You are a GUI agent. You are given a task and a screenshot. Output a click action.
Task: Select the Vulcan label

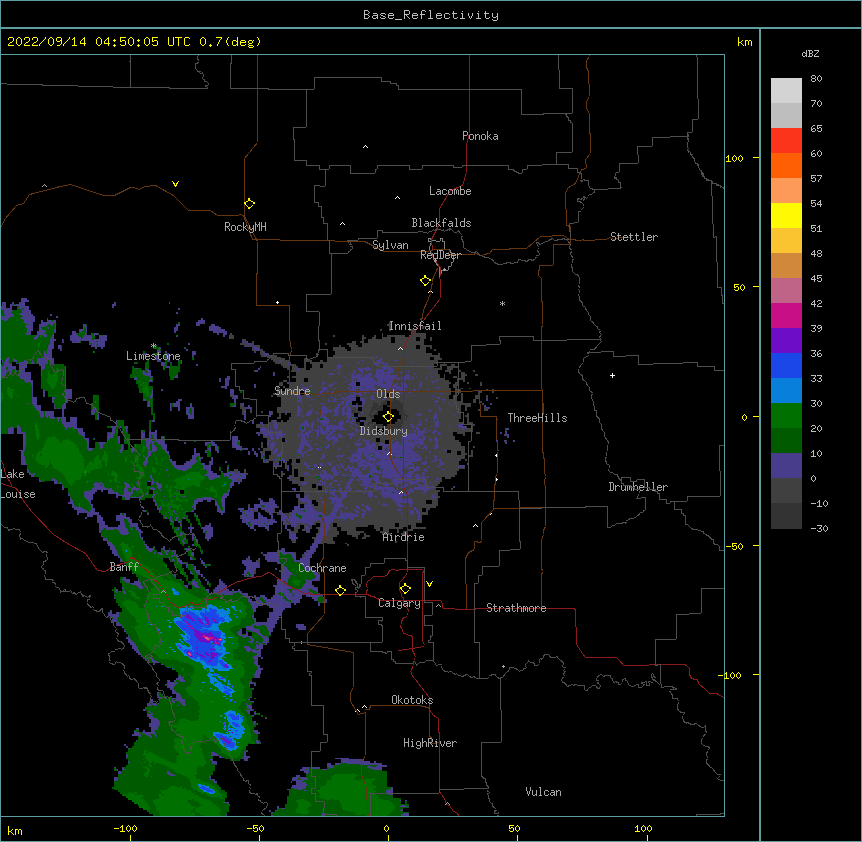point(543,792)
